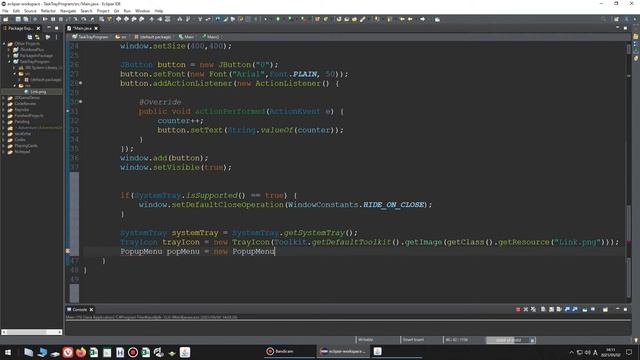Viewport: 640px width, 360px height.
Task: Expand the Notepad project folder
Action: [4, 152]
